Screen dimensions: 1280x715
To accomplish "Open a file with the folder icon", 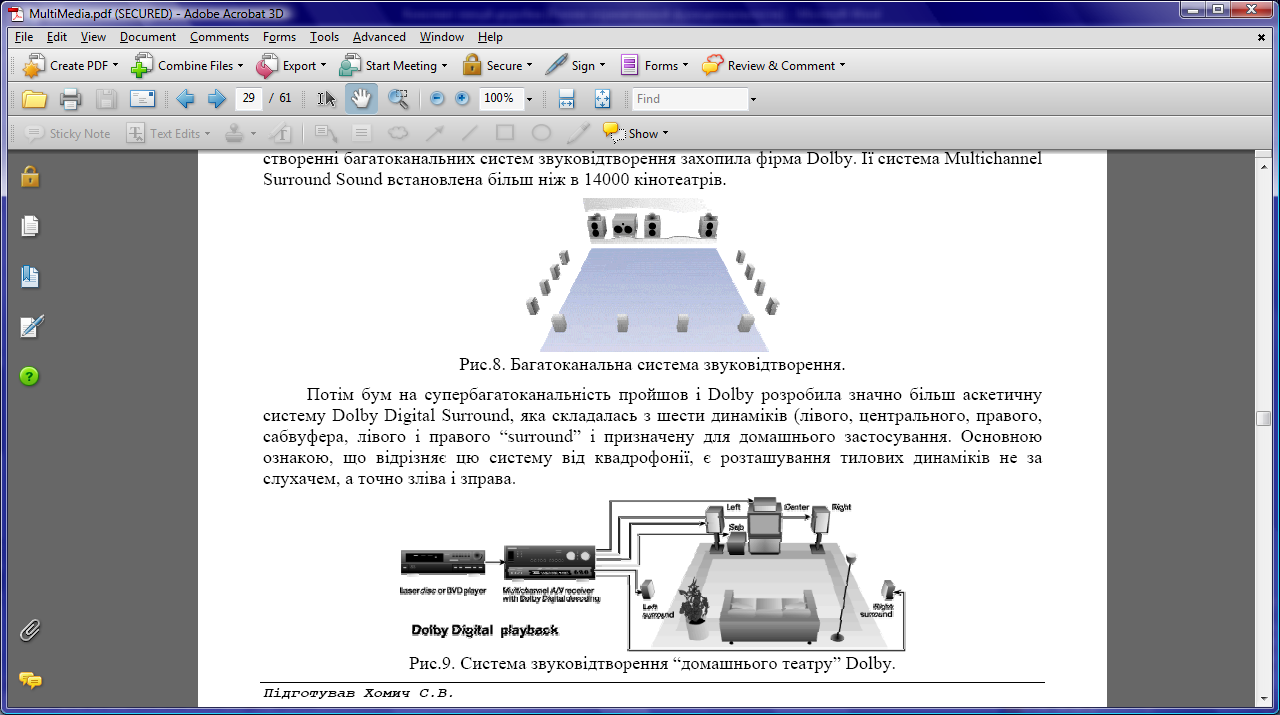I will [x=35, y=98].
